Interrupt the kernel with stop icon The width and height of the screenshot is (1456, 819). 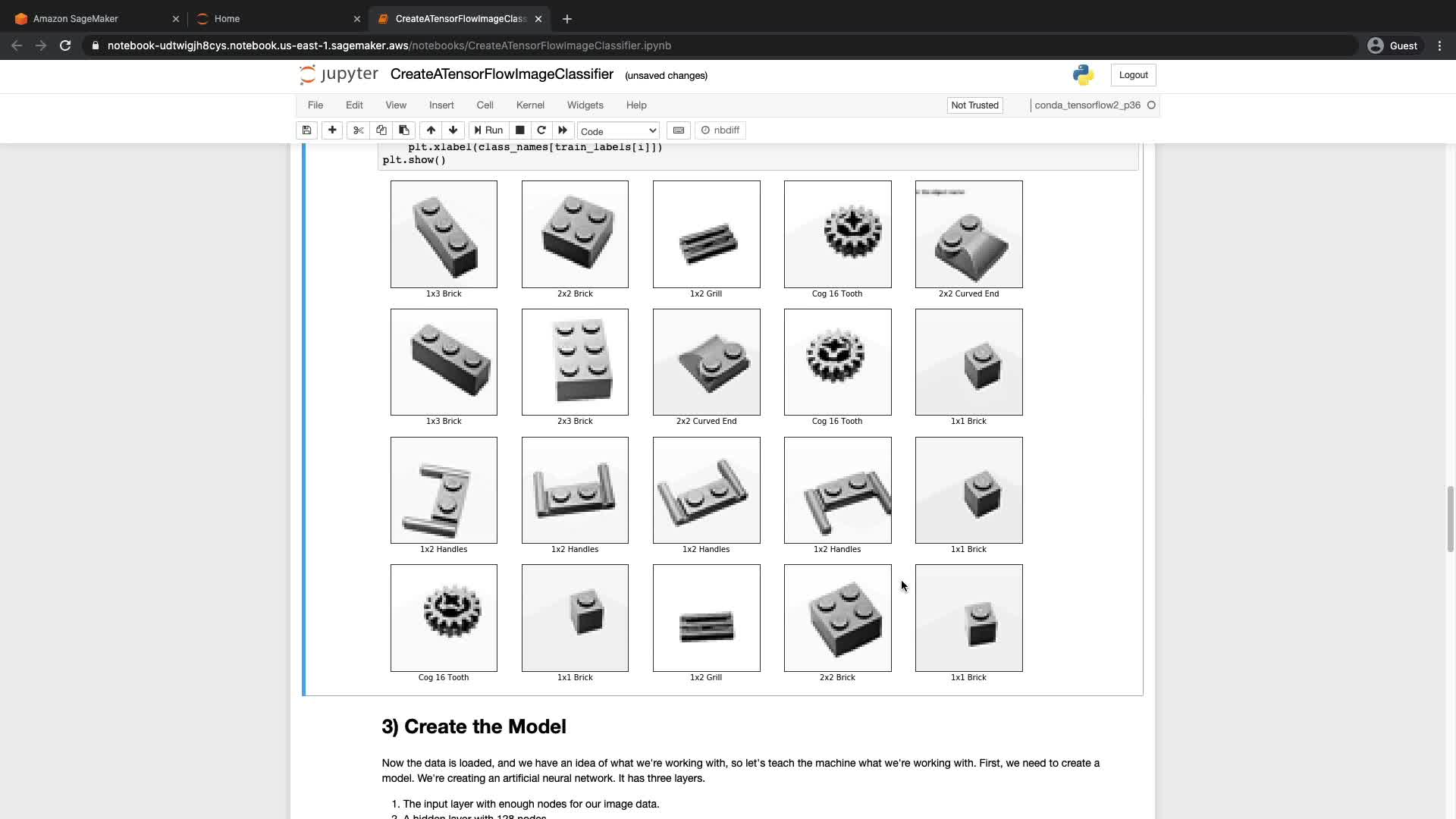[x=520, y=130]
